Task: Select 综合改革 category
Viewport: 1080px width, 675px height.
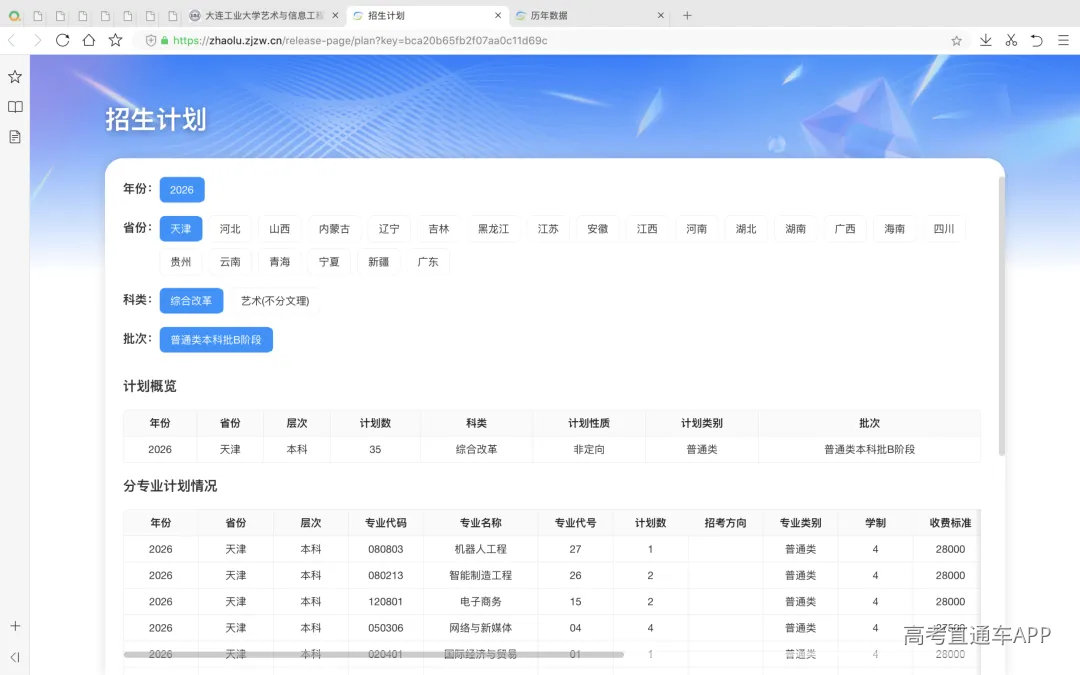Action: (x=191, y=300)
